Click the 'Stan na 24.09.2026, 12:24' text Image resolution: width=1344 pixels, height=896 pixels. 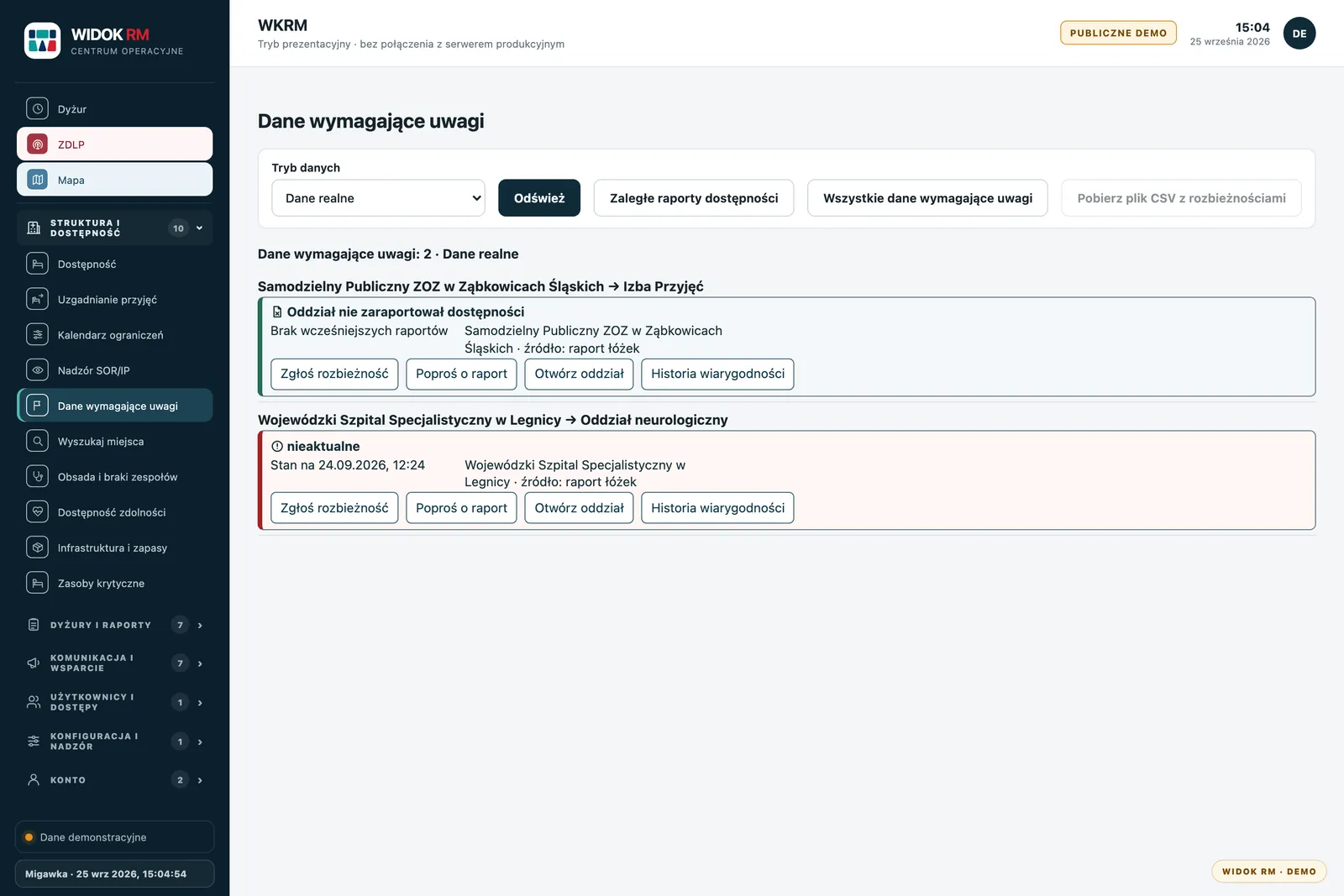click(x=348, y=465)
